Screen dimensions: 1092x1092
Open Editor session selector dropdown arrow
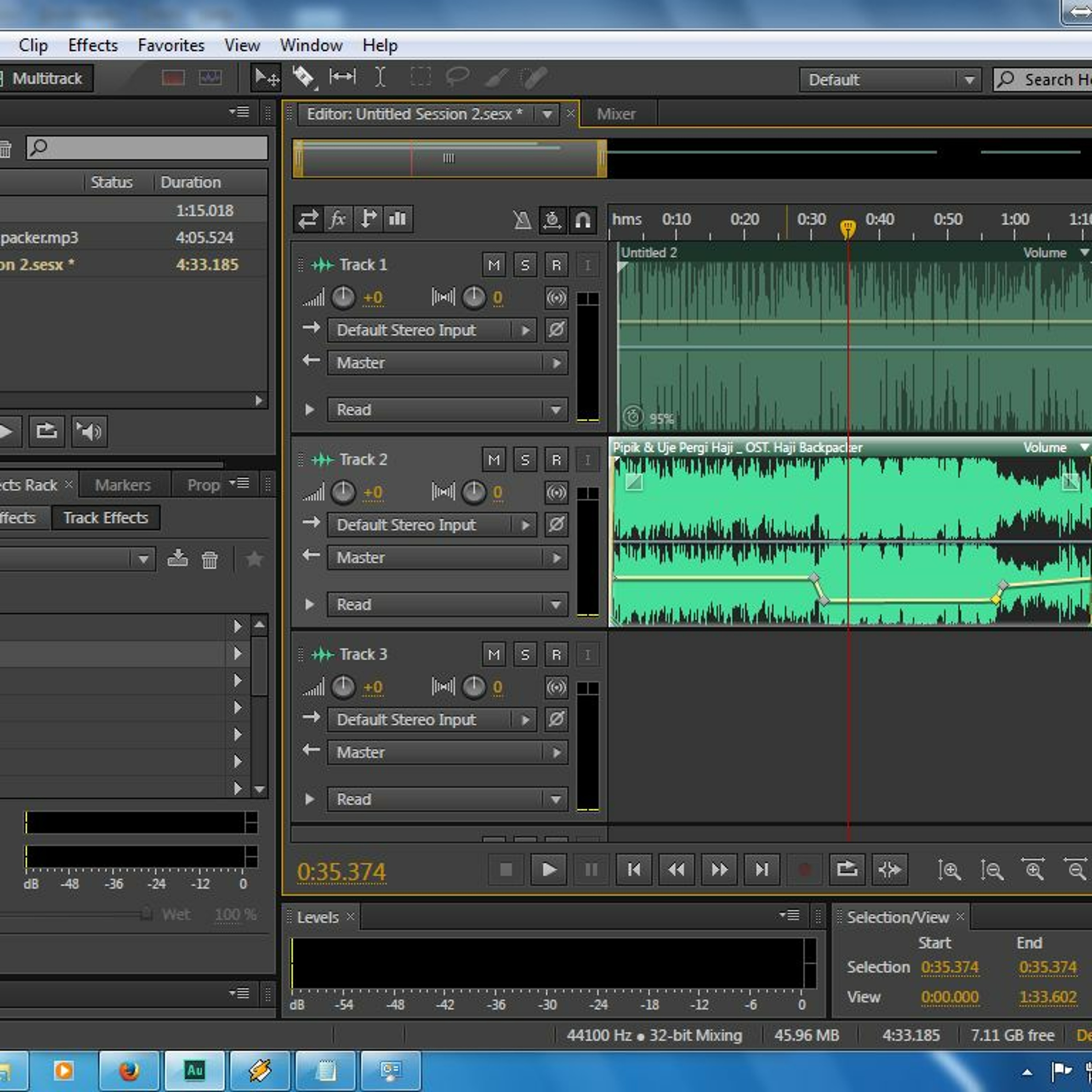547,114
